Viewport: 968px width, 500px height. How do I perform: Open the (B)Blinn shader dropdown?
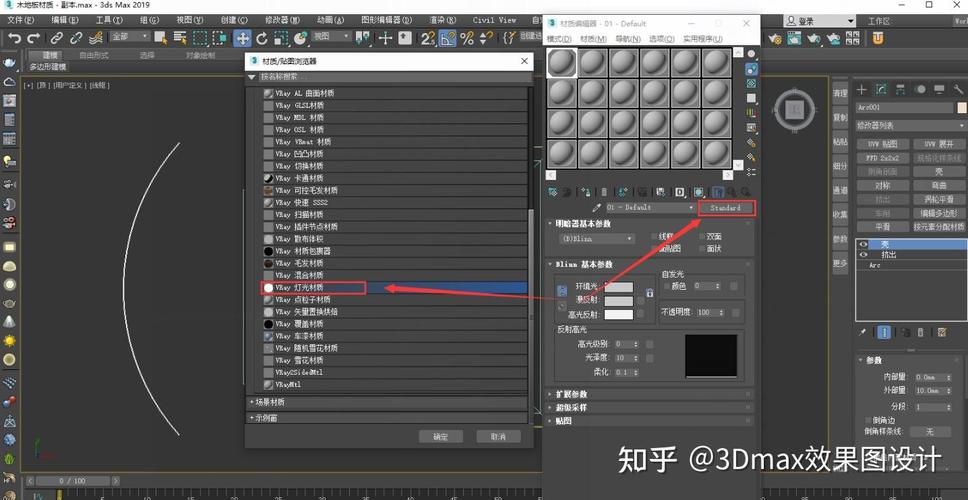595,238
